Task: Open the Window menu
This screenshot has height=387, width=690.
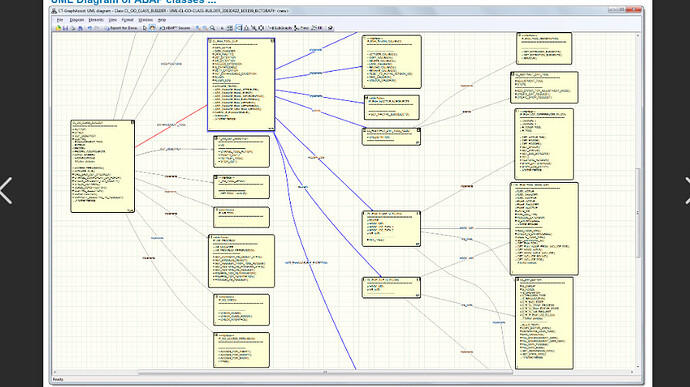Action: pos(146,20)
